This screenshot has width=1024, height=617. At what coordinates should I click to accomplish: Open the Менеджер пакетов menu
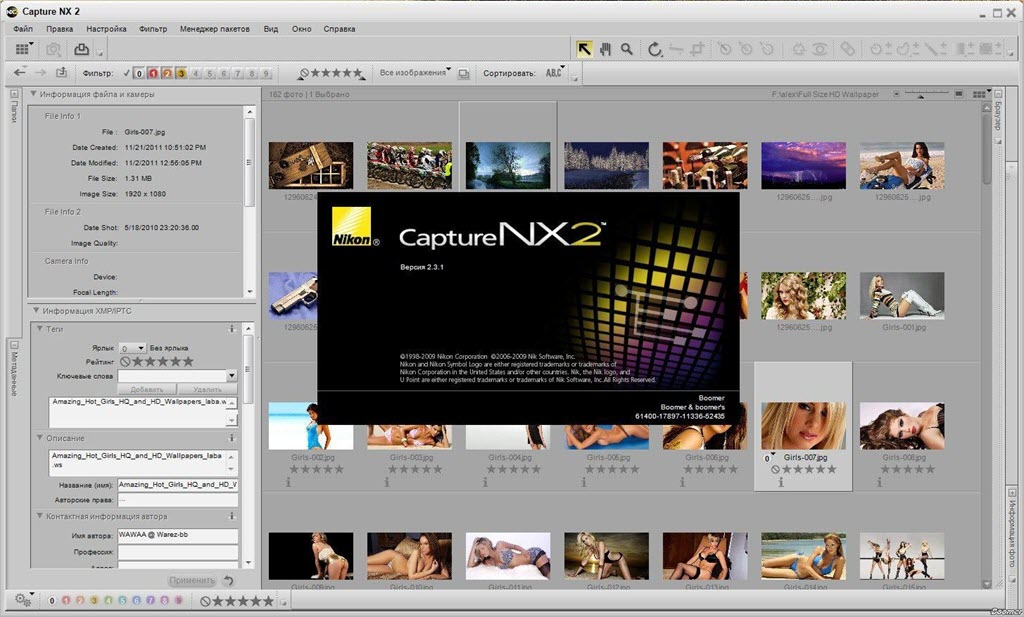click(x=215, y=29)
